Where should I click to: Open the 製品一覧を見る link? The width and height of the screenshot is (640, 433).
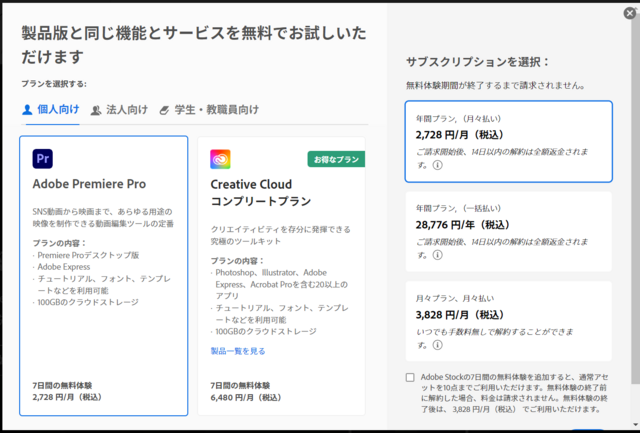[238, 351]
